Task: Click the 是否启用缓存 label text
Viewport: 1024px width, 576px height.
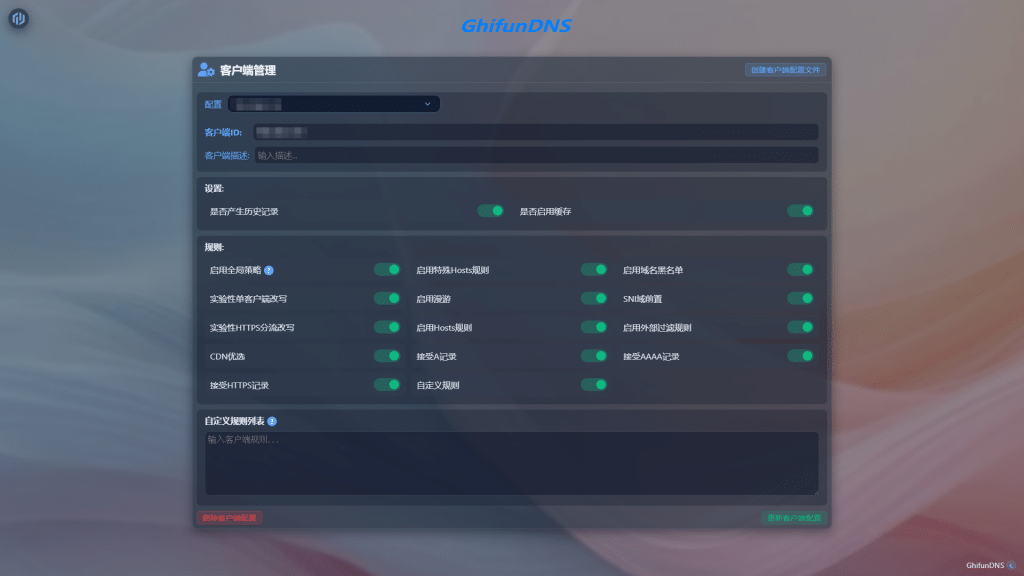Action: (x=545, y=212)
